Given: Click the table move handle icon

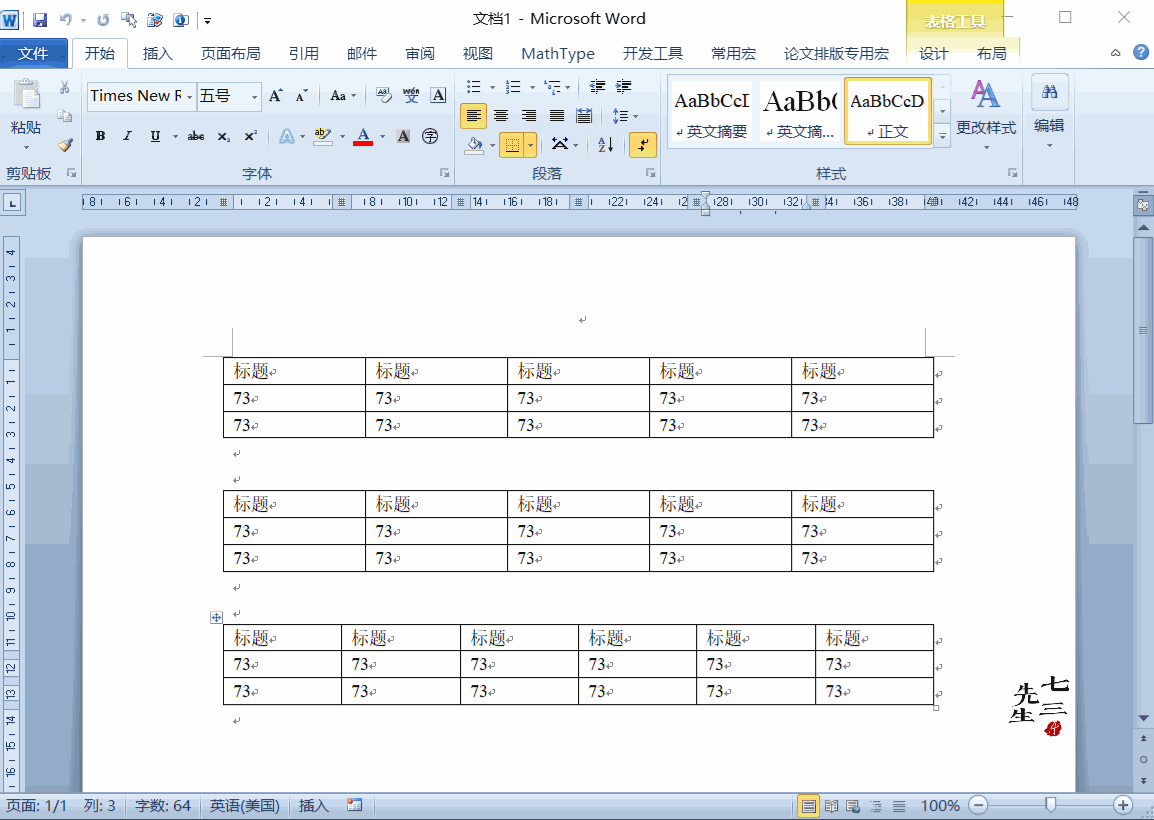Looking at the screenshot, I should point(216,618).
